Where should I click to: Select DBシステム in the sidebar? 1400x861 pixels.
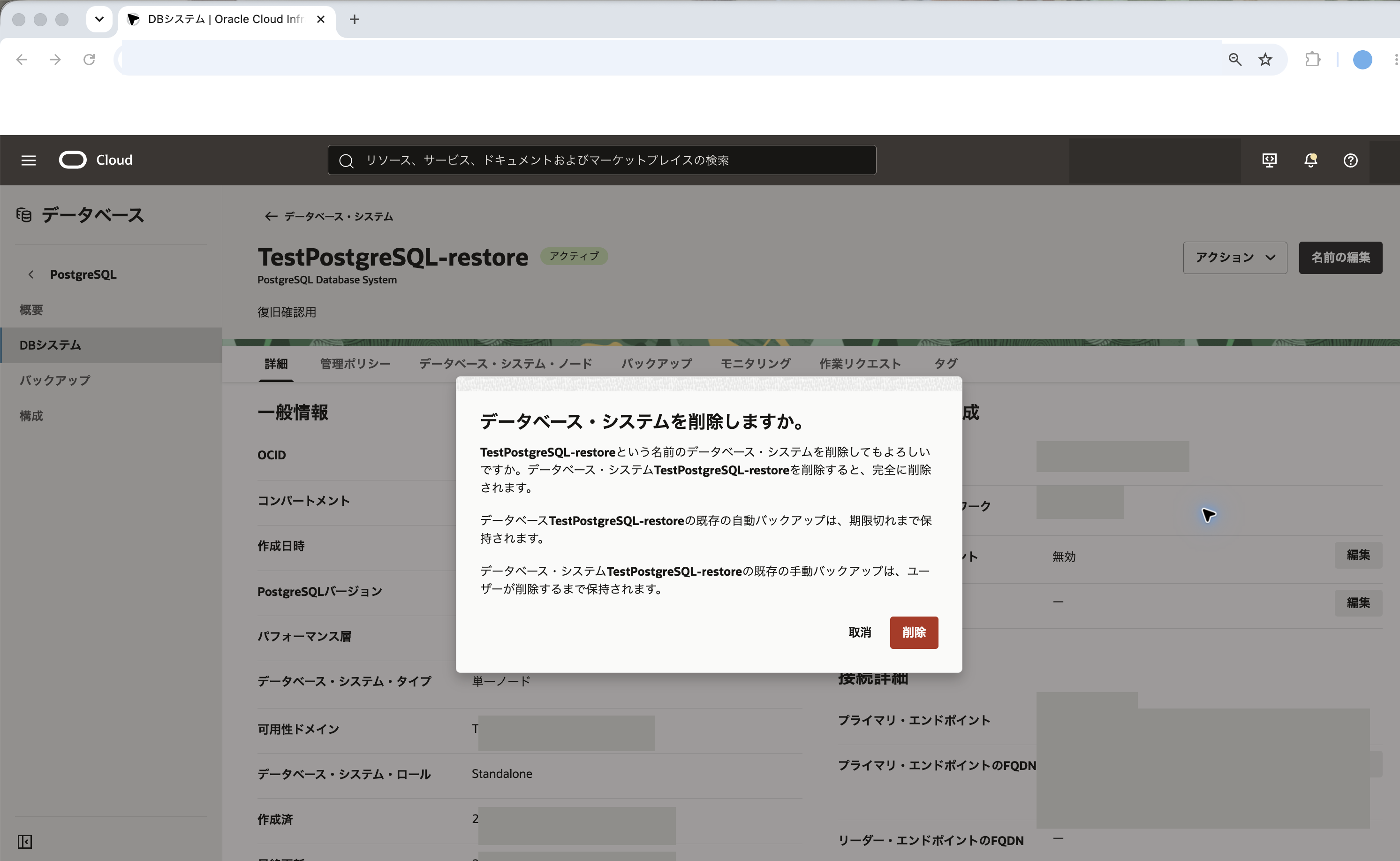pos(111,345)
